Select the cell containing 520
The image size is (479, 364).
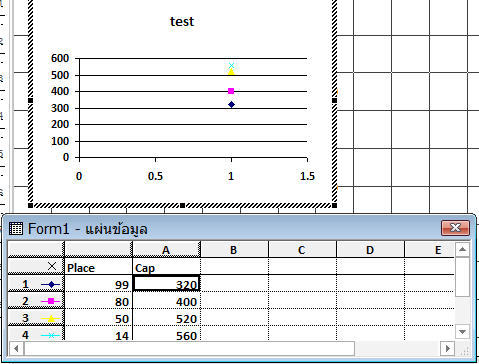coord(166,318)
